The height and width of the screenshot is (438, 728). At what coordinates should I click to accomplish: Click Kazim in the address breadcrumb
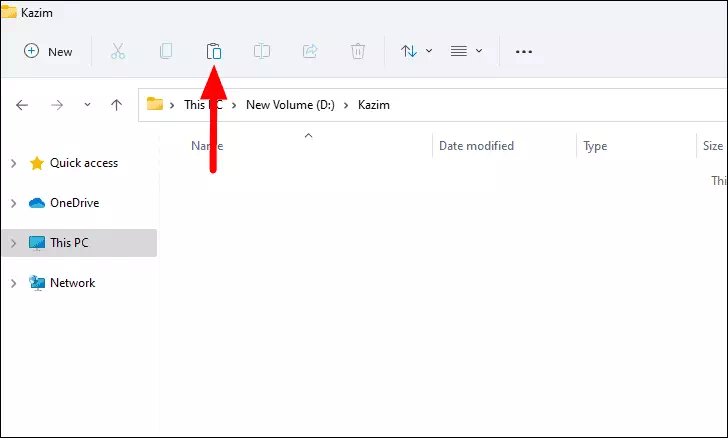[x=374, y=105]
